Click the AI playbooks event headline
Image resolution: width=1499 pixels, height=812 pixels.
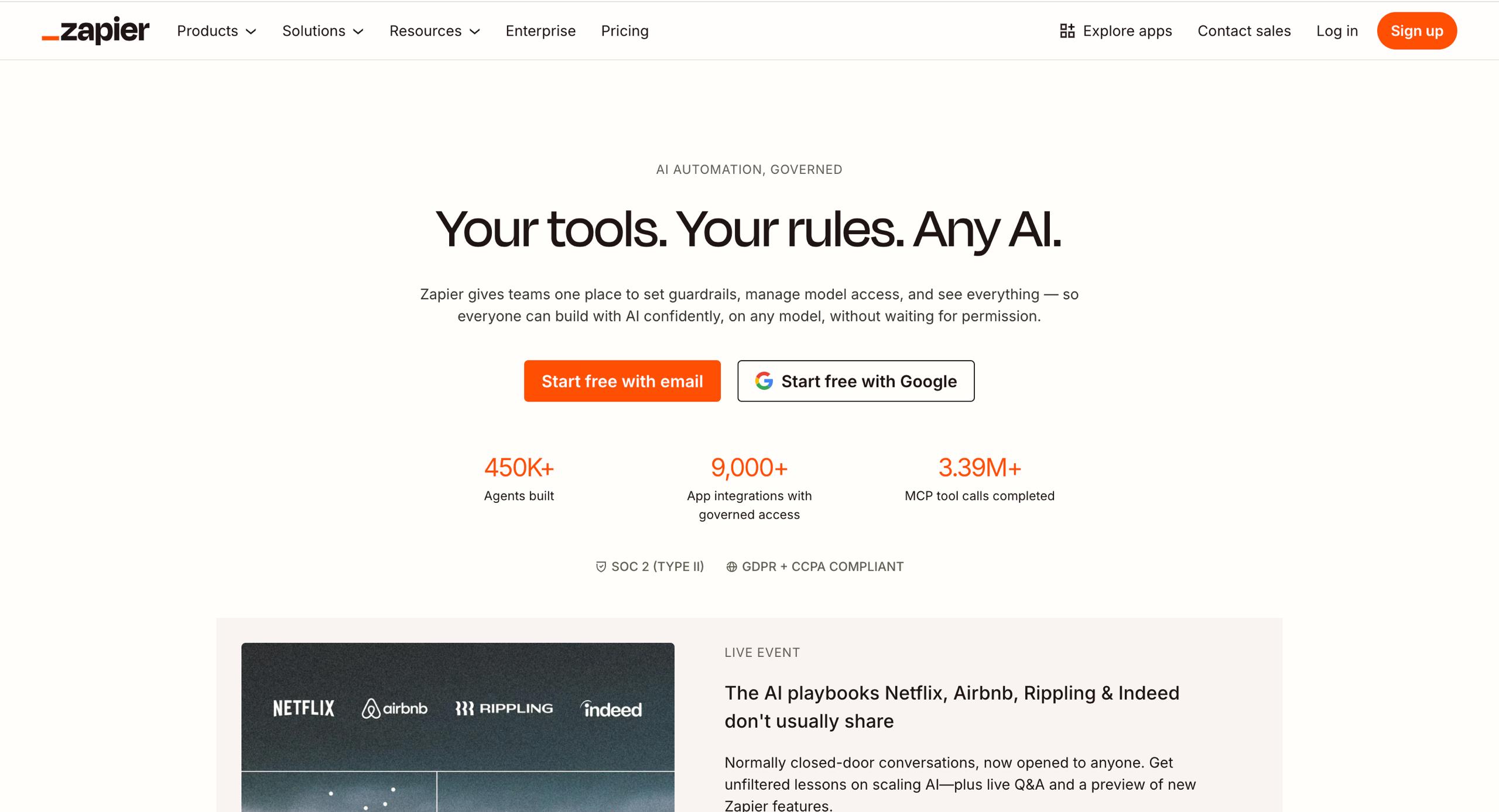click(952, 707)
